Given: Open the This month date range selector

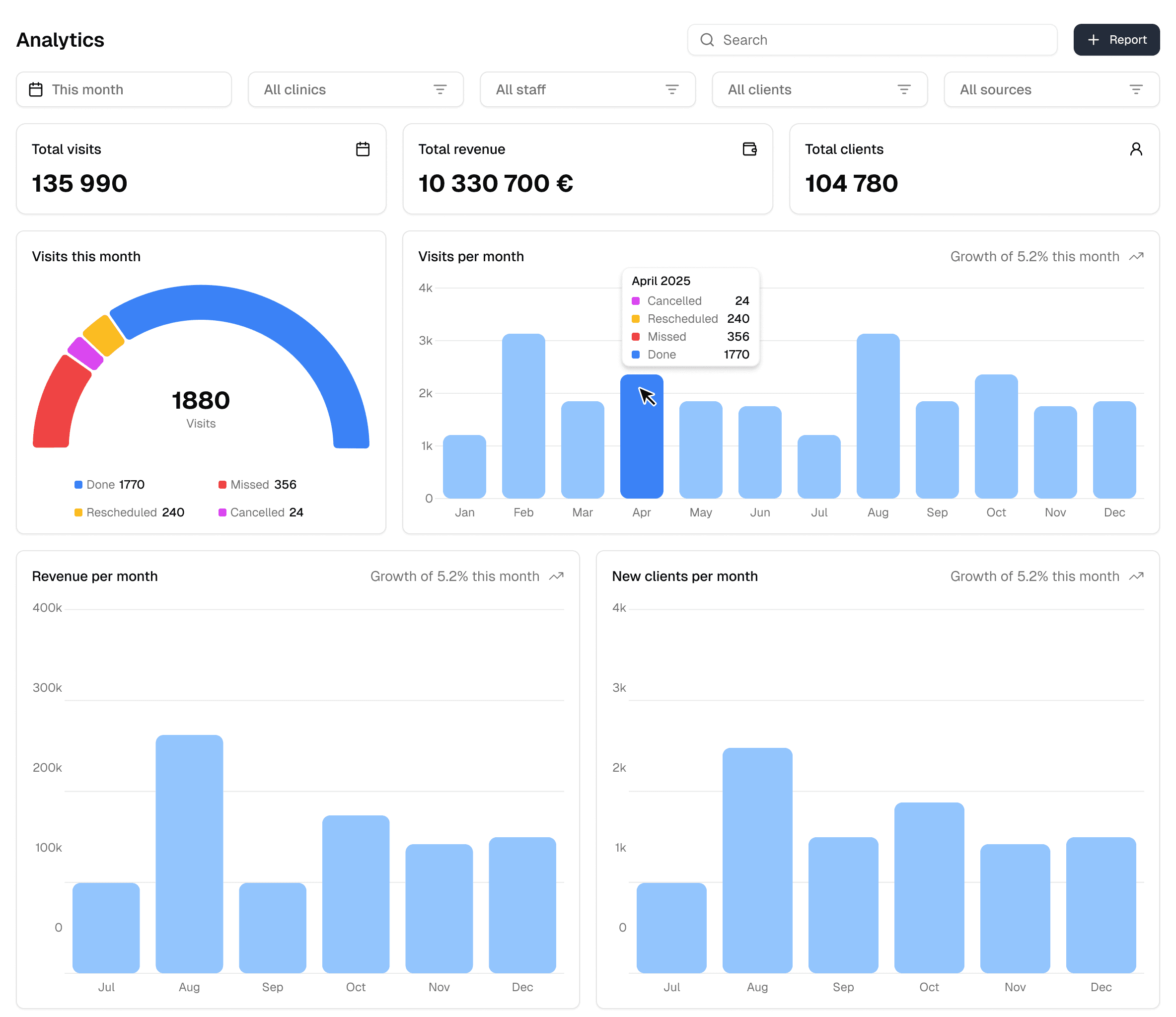Looking at the screenshot, I should point(124,89).
